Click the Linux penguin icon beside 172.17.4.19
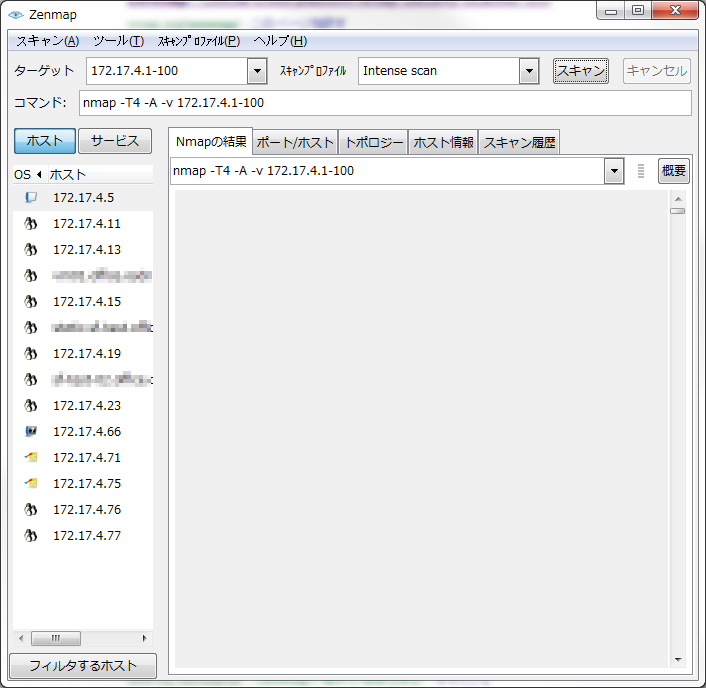The height and width of the screenshot is (688, 706). 31,354
